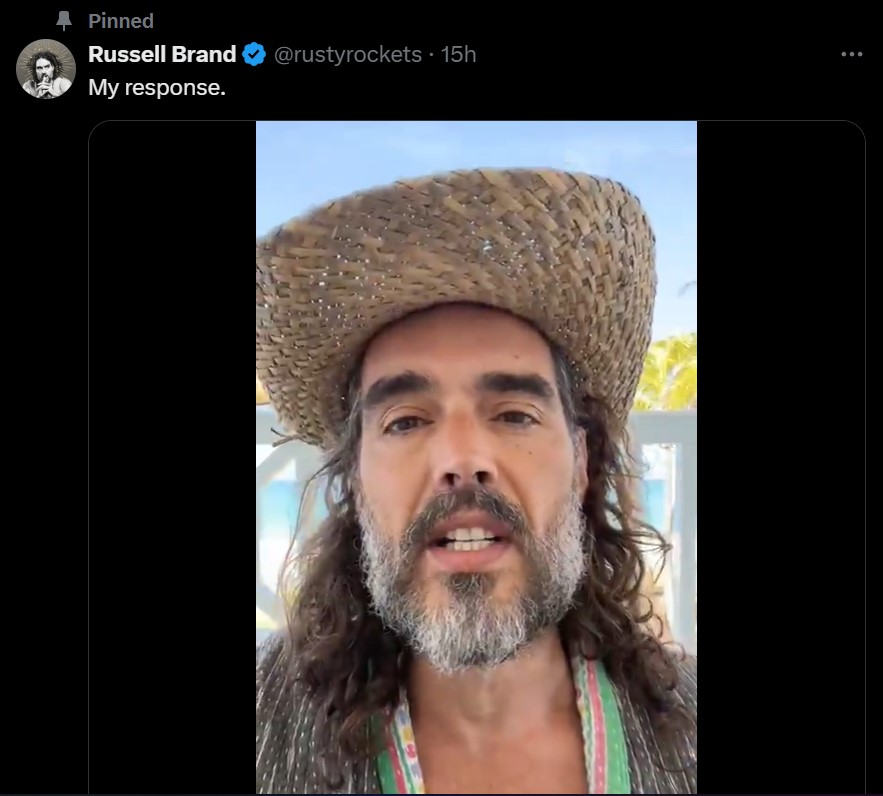
Task: Click the black right margin of the video player
Action: [x=780, y=457]
